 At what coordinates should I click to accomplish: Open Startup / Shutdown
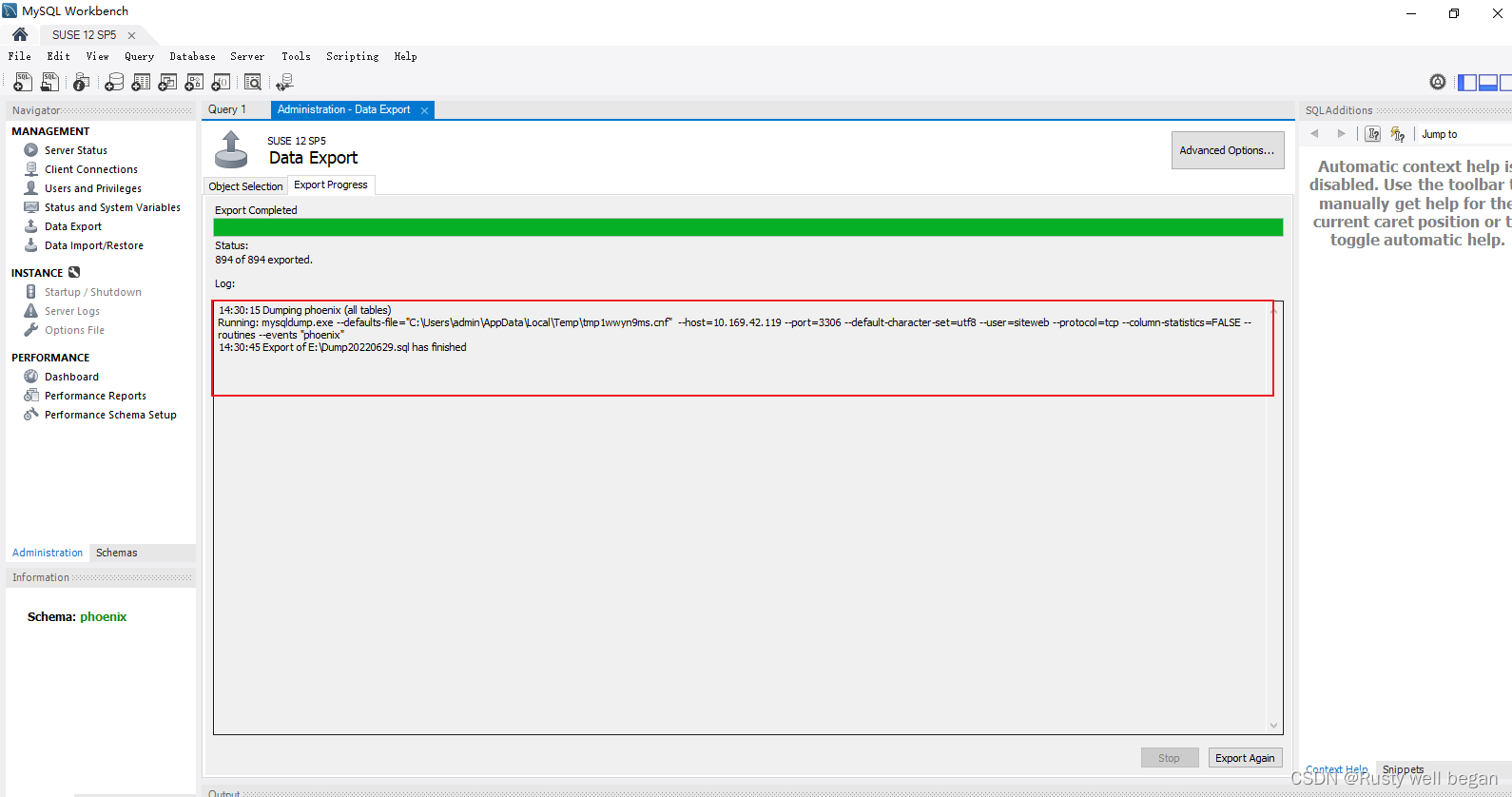[93, 292]
